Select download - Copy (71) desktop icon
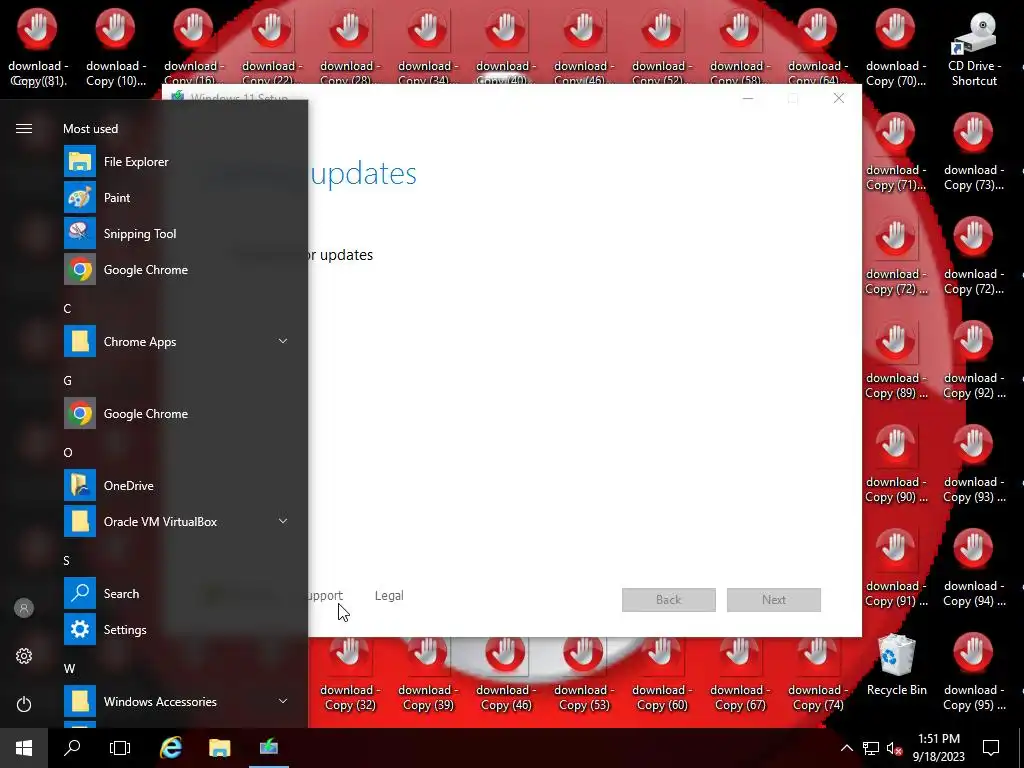1024x768 pixels. [x=895, y=152]
